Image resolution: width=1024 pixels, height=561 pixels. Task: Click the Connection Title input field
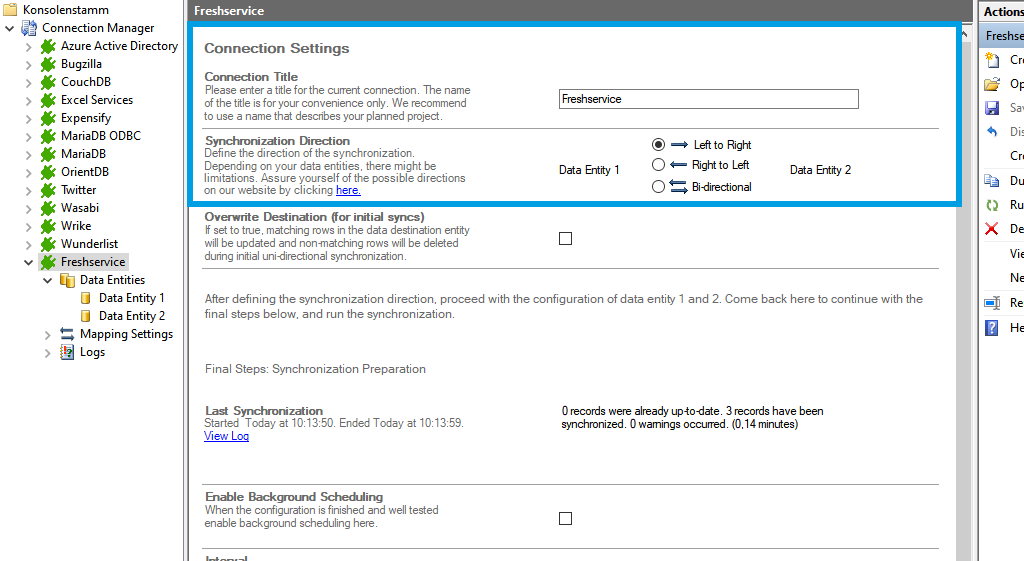tap(709, 99)
